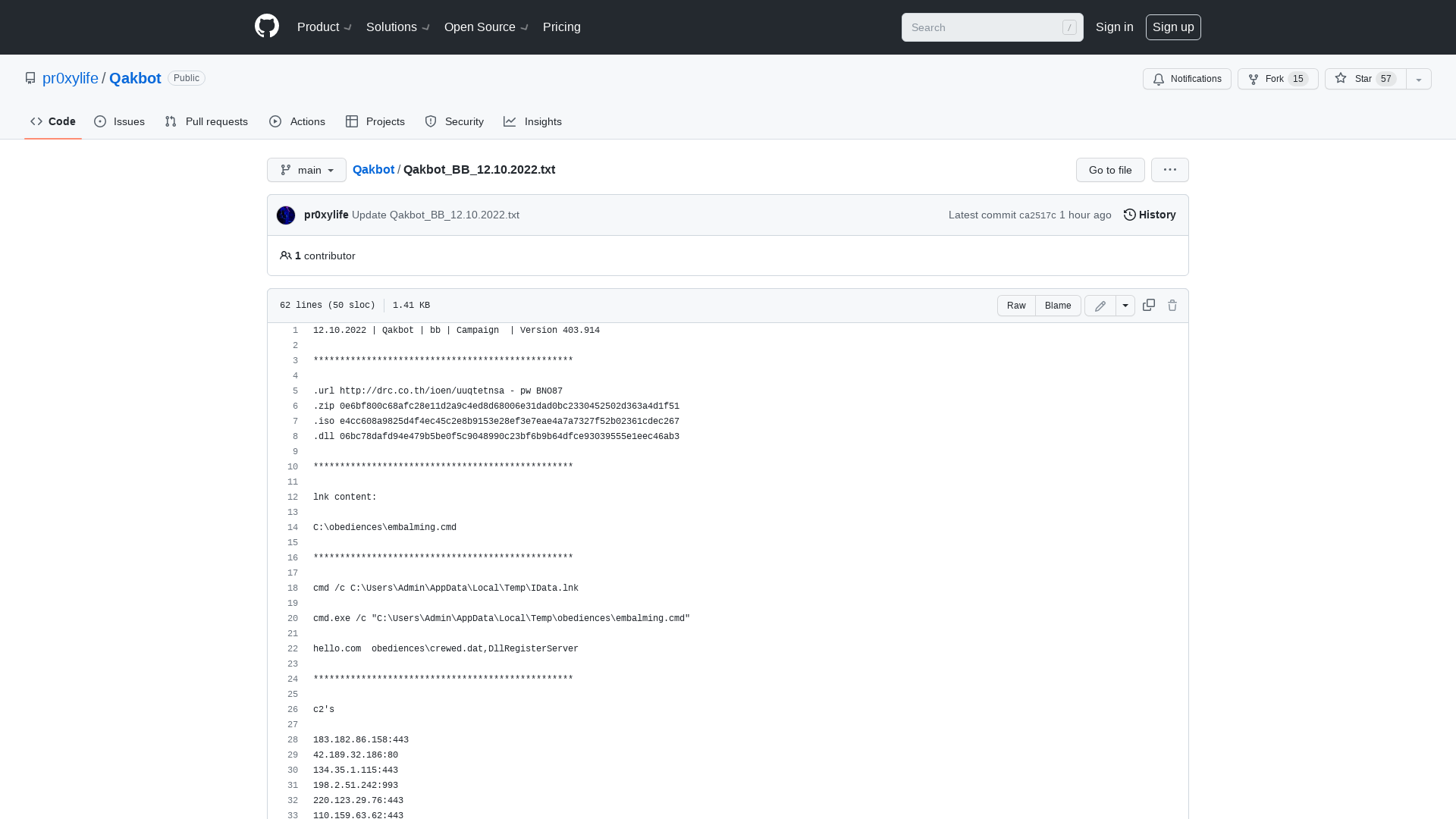Open more options via the ellipsis button
This screenshot has height=819, width=1456.
coord(1169,170)
